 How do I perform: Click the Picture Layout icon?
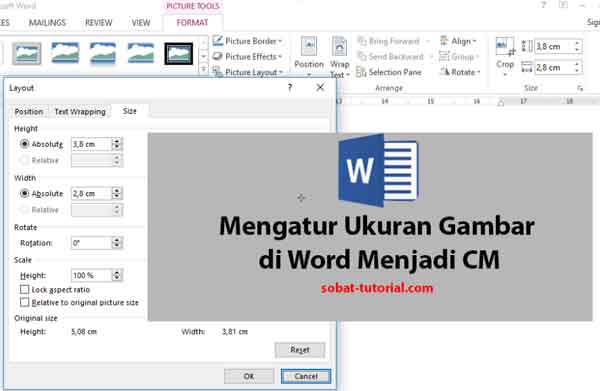coord(218,72)
